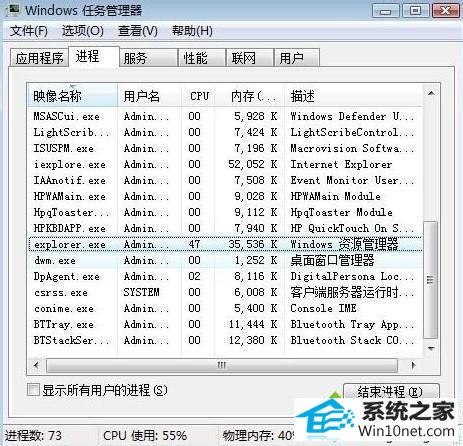Viewport: 463px width, 446px height.
Task: Close the Windows 任务管理器 window
Action: coord(445,11)
